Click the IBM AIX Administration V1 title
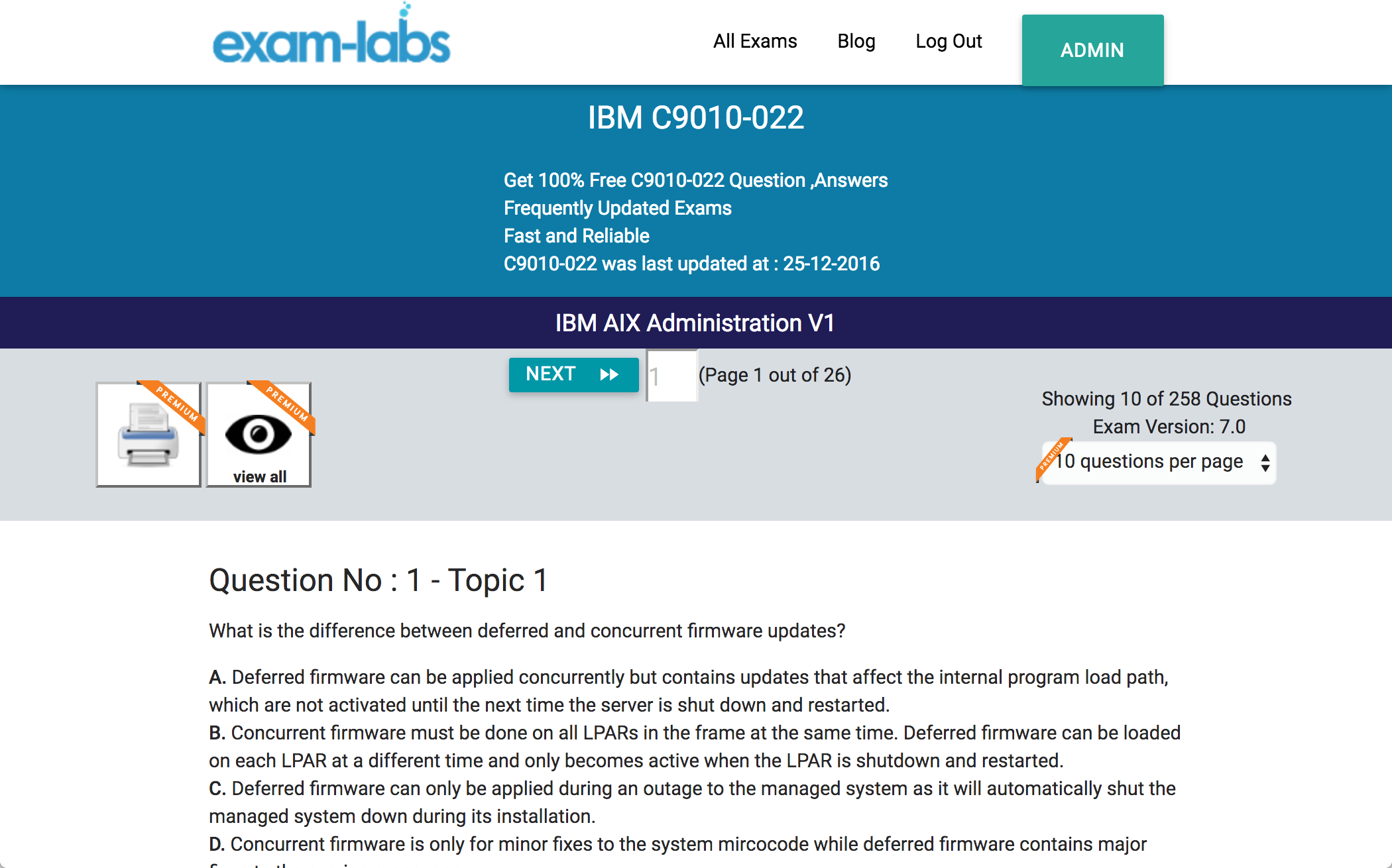The image size is (1392, 868). tap(695, 323)
